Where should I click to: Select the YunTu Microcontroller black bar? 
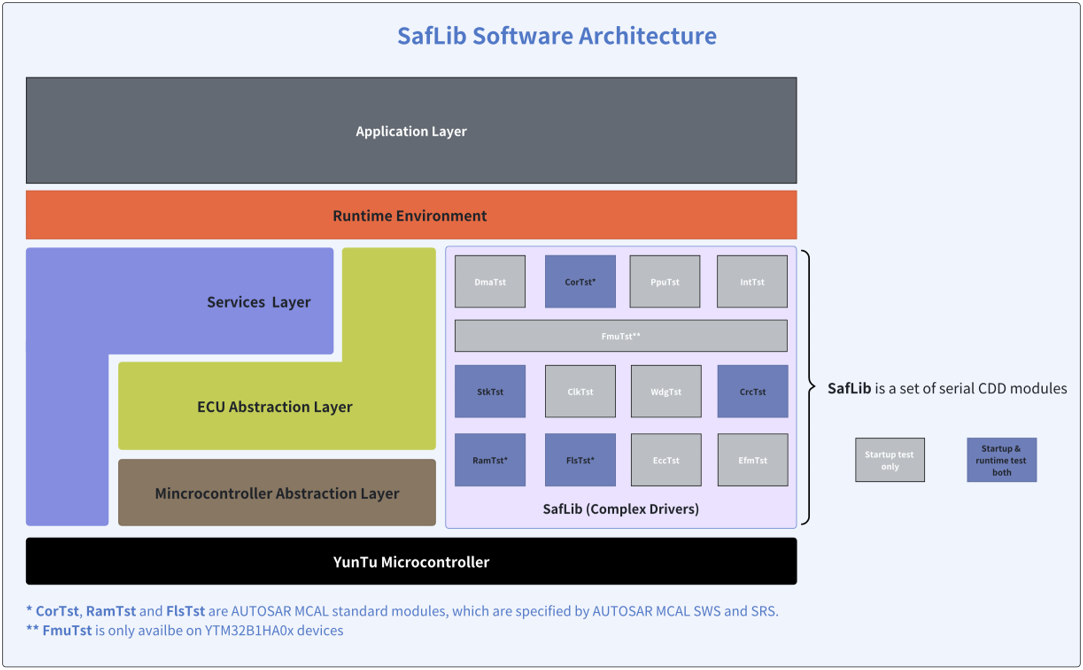(x=411, y=562)
